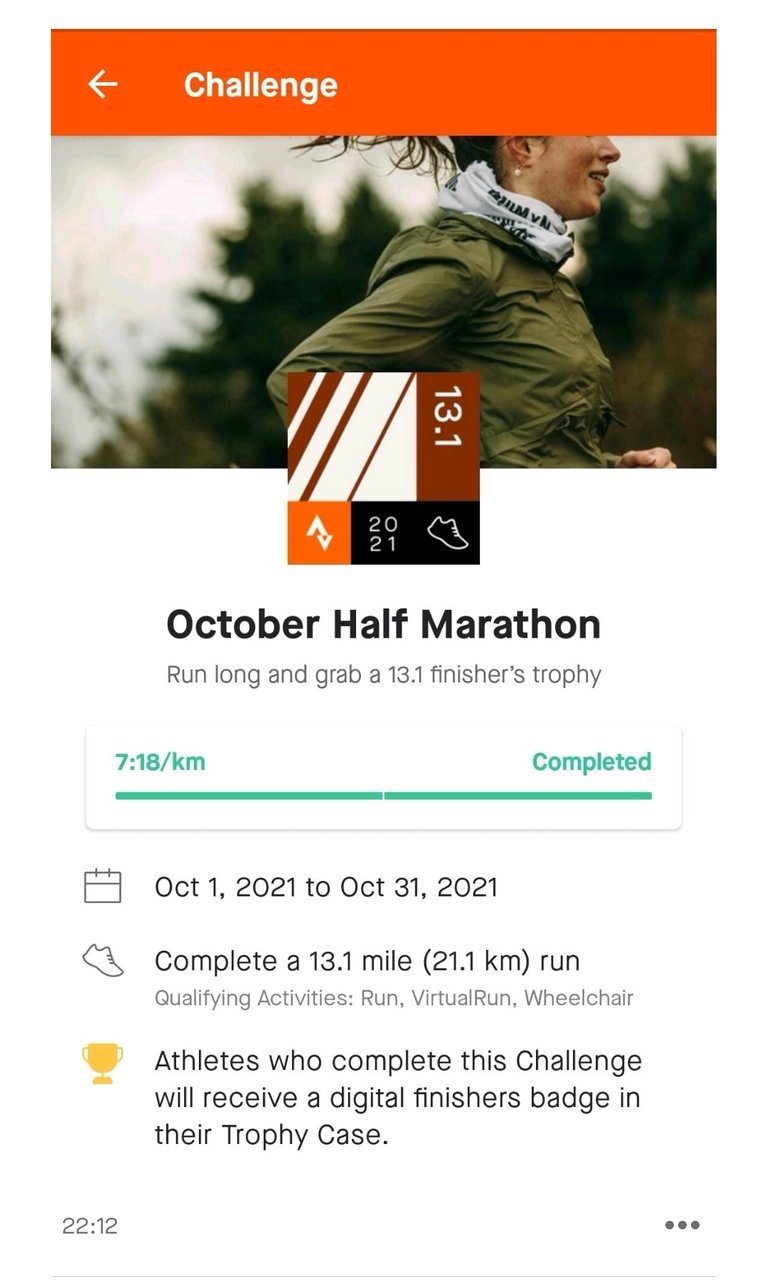This screenshot has width=768, height=1280.
Task: Select the Challenge header title
Action: [x=260, y=86]
